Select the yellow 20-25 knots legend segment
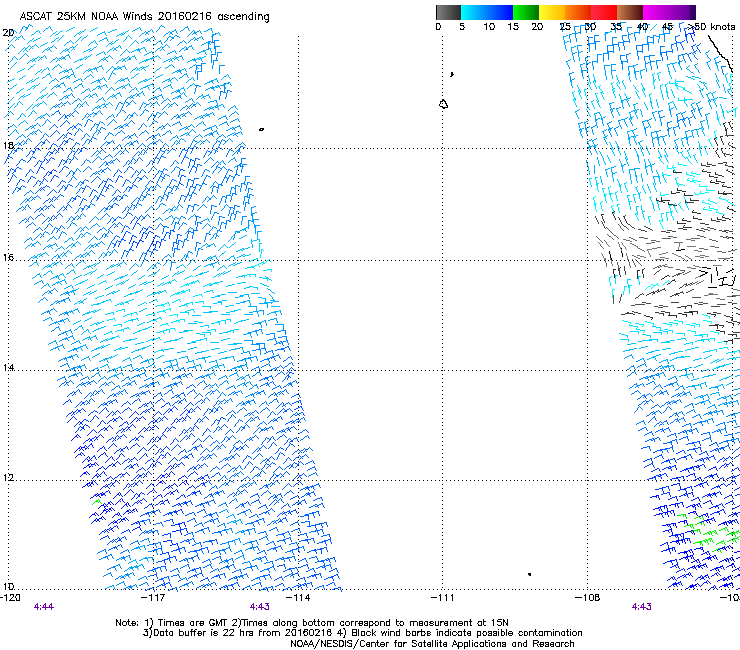 (x=552, y=12)
